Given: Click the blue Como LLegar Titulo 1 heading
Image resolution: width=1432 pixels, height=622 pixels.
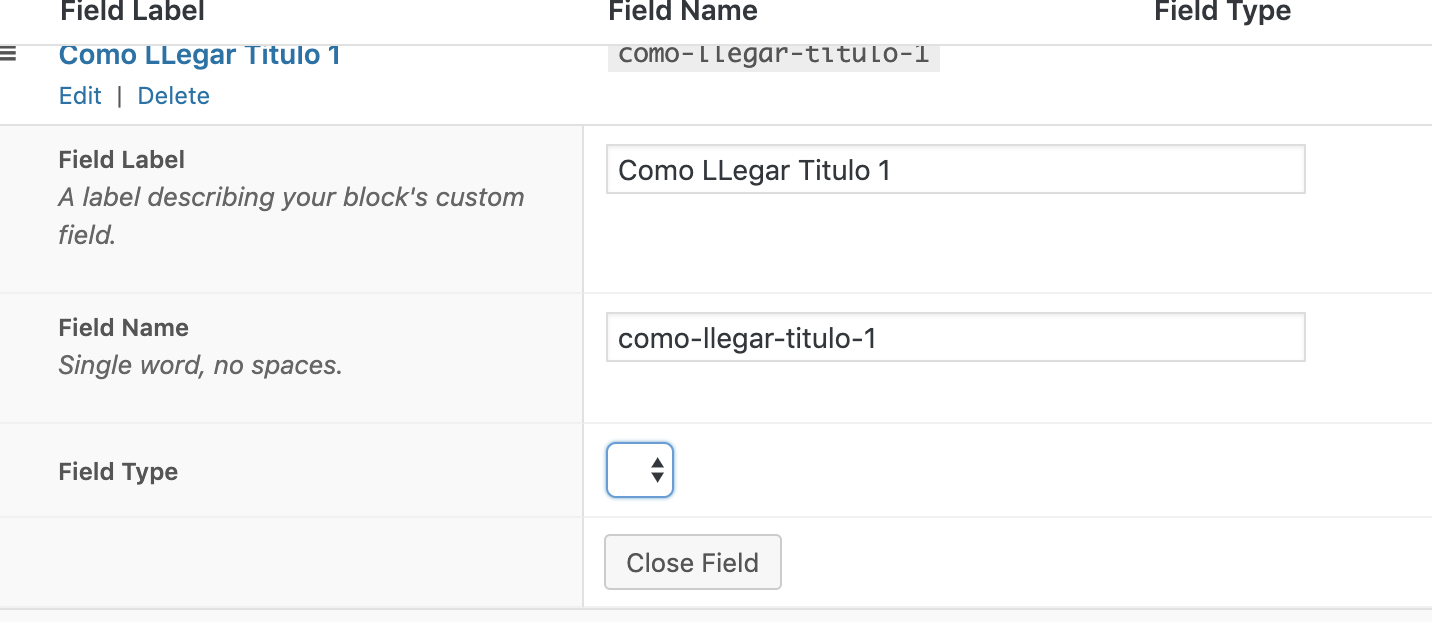Looking at the screenshot, I should [198, 54].
